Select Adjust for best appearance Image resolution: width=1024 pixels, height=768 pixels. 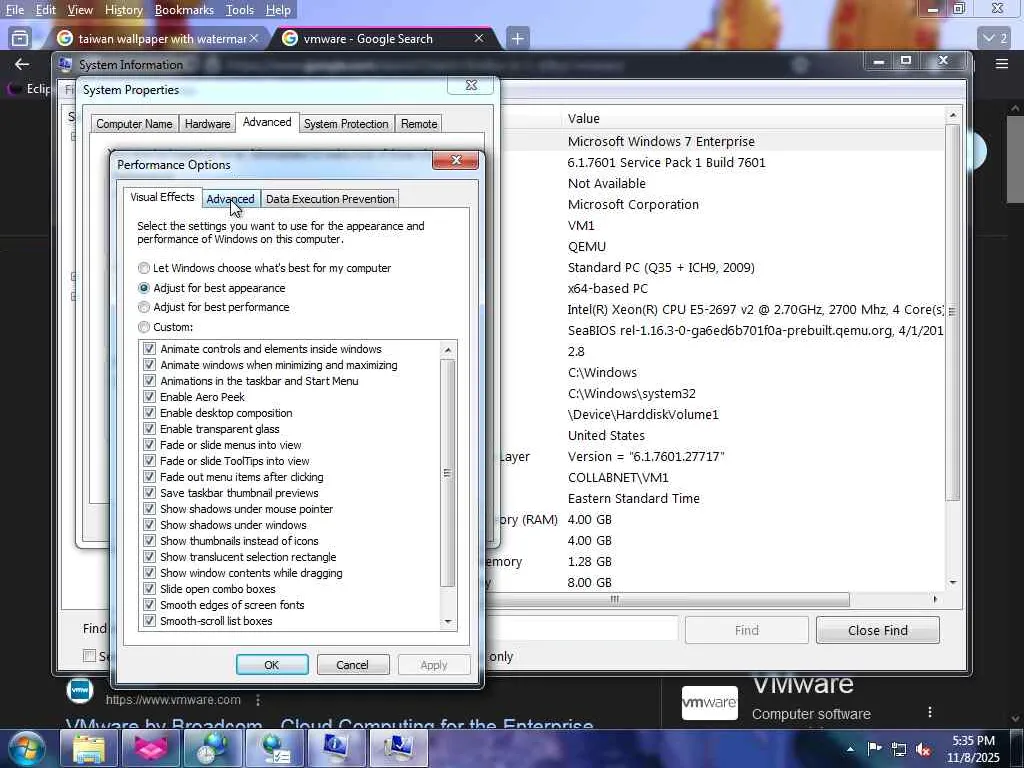tap(144, 287)
